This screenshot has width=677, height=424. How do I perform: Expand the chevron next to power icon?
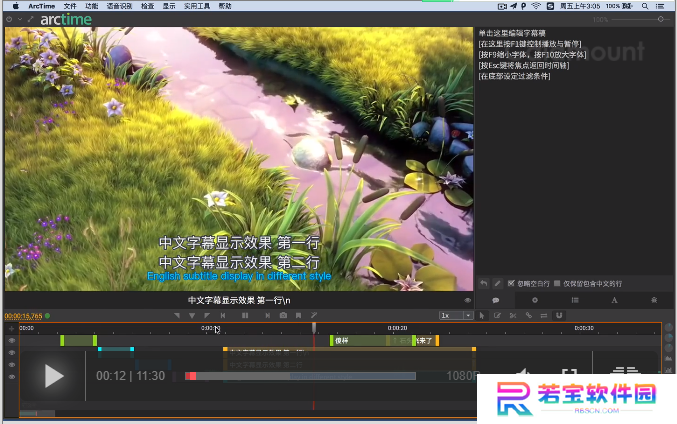pyautogui.click(x=20, y=19)
